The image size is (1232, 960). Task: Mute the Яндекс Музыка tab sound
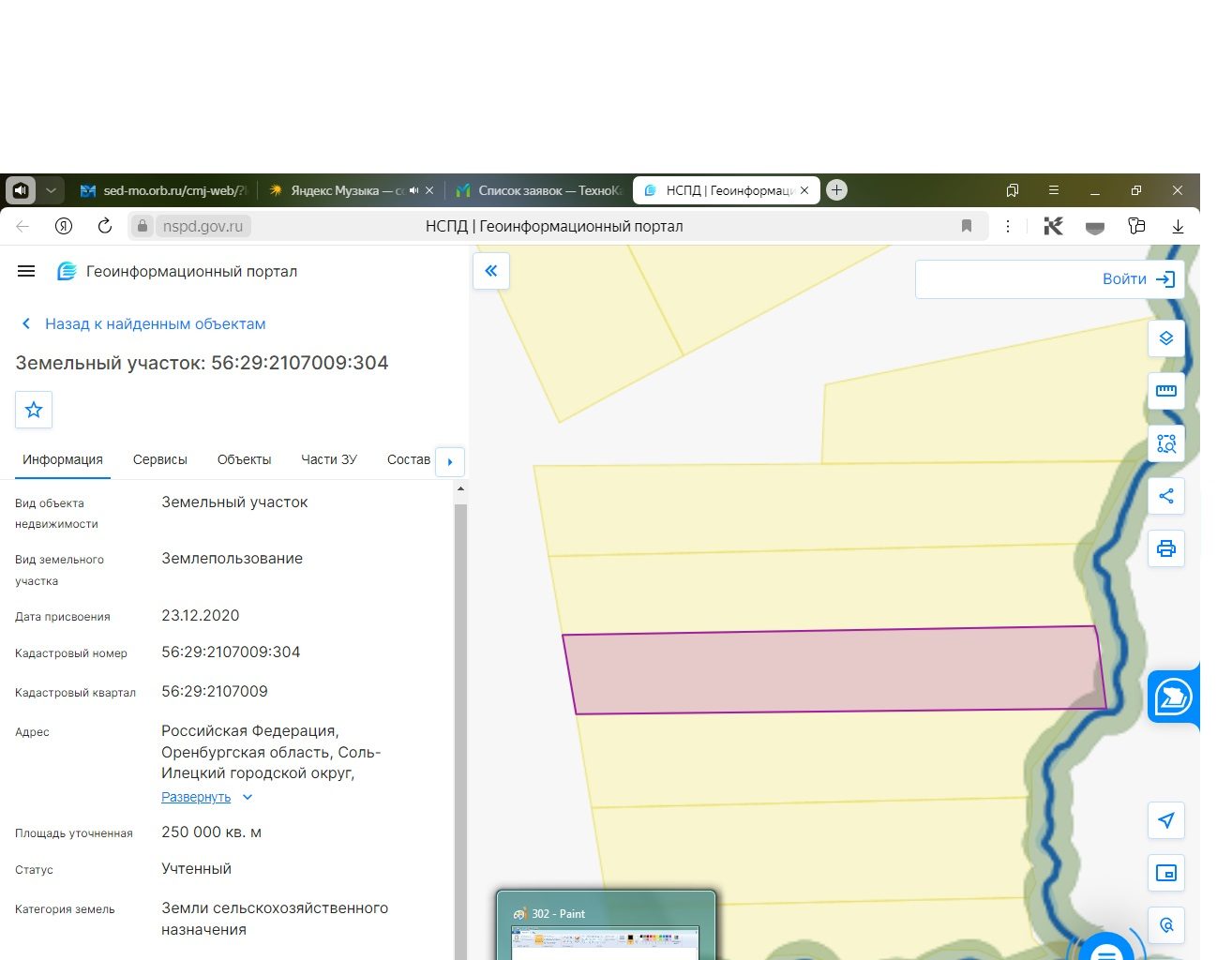pos(413,190)
